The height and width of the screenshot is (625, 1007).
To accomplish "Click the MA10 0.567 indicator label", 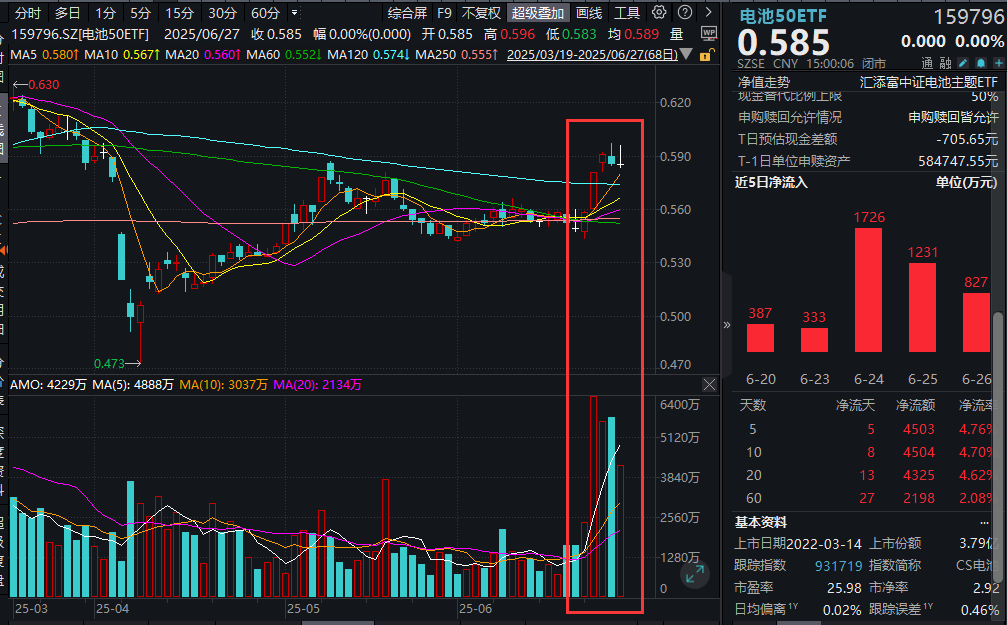I will (x=122, y=55).
